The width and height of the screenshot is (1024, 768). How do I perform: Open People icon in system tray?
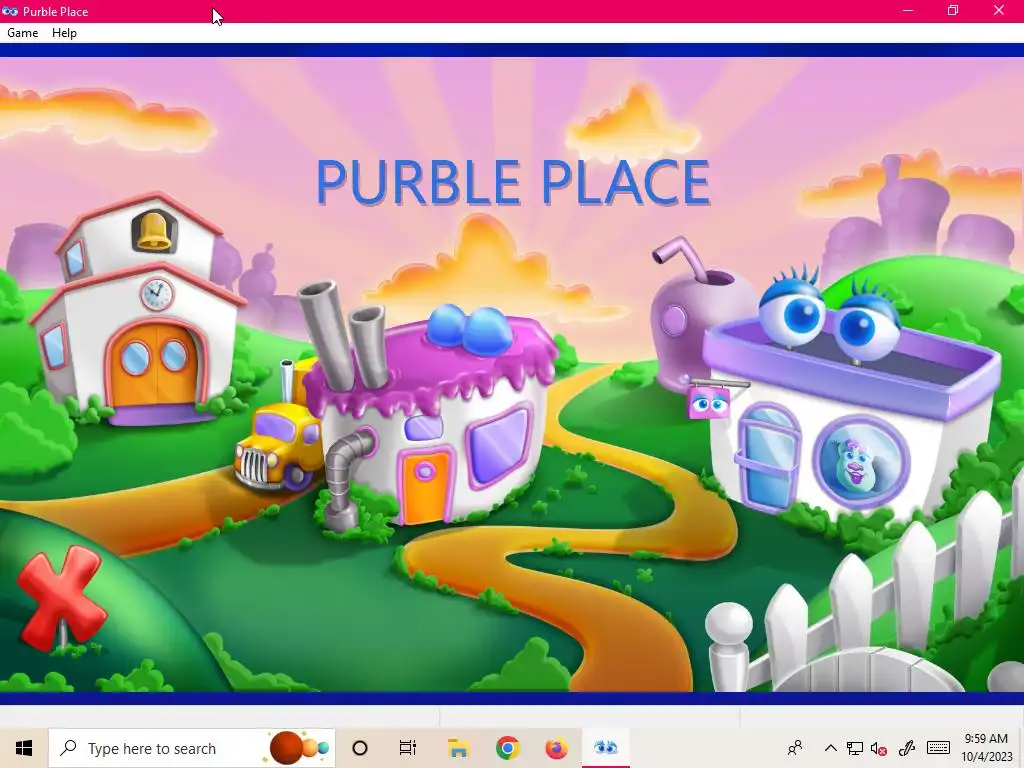(x=795, y=748)
